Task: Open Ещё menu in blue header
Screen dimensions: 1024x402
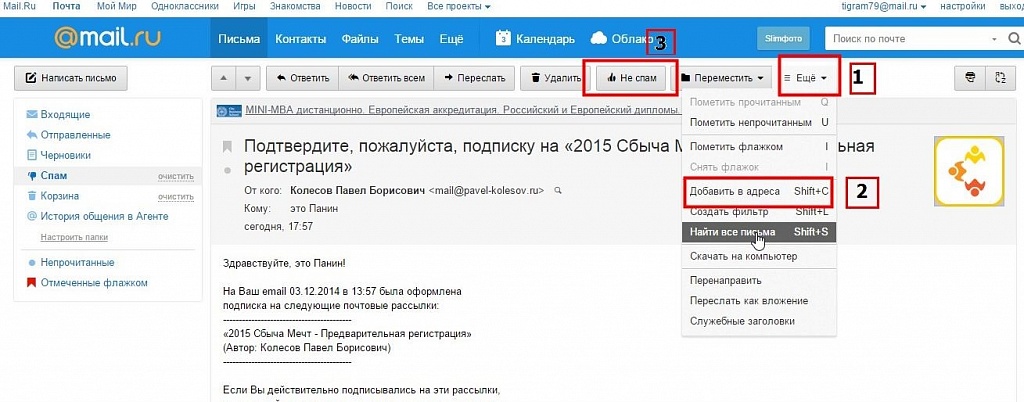Action: click(451, 39)
